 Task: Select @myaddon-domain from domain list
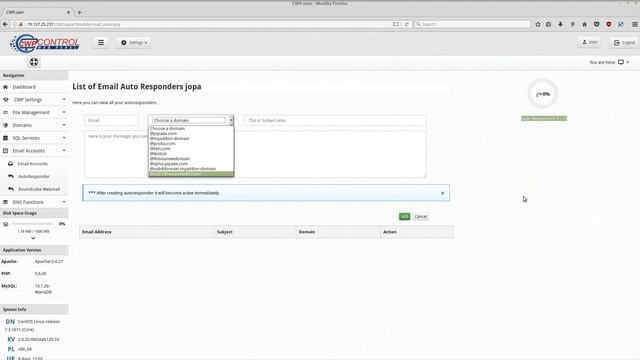169,138
